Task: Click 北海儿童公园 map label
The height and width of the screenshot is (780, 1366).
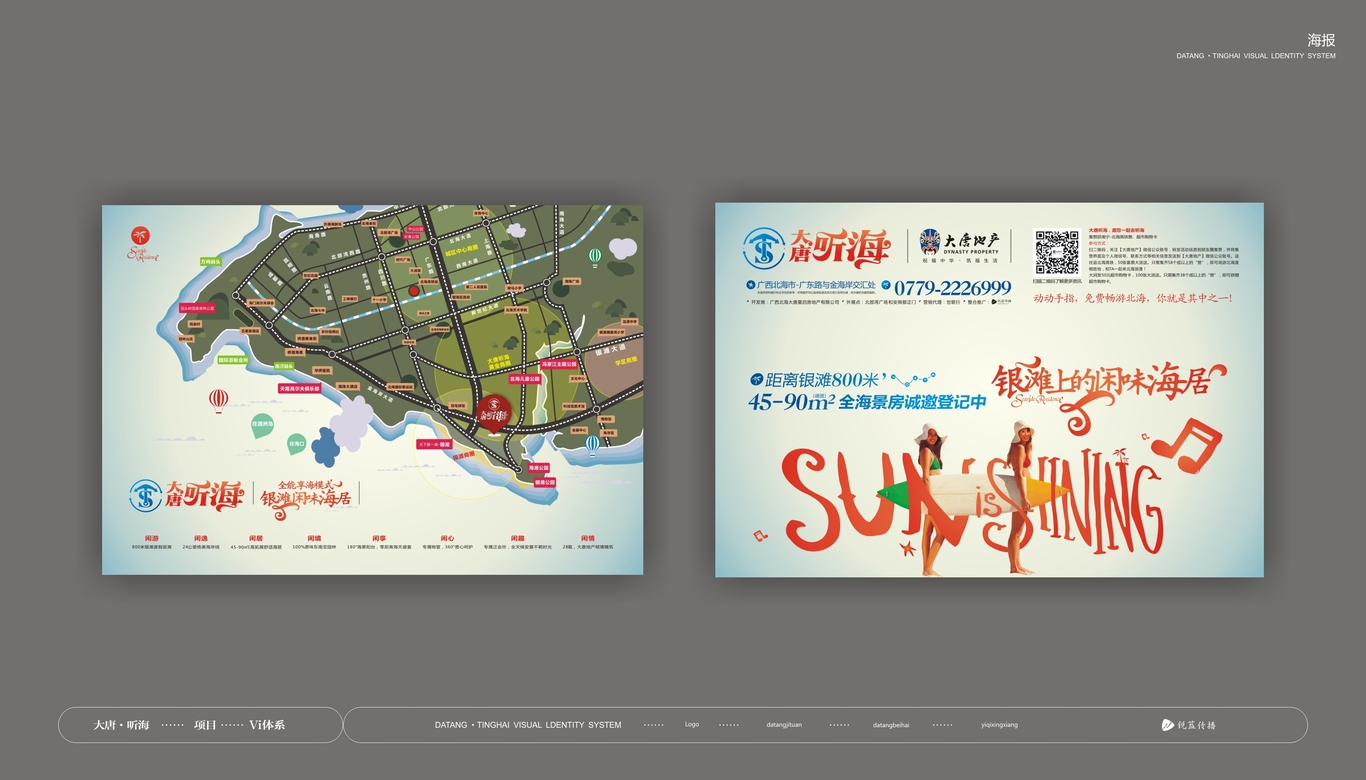Action: pos(524,379)
